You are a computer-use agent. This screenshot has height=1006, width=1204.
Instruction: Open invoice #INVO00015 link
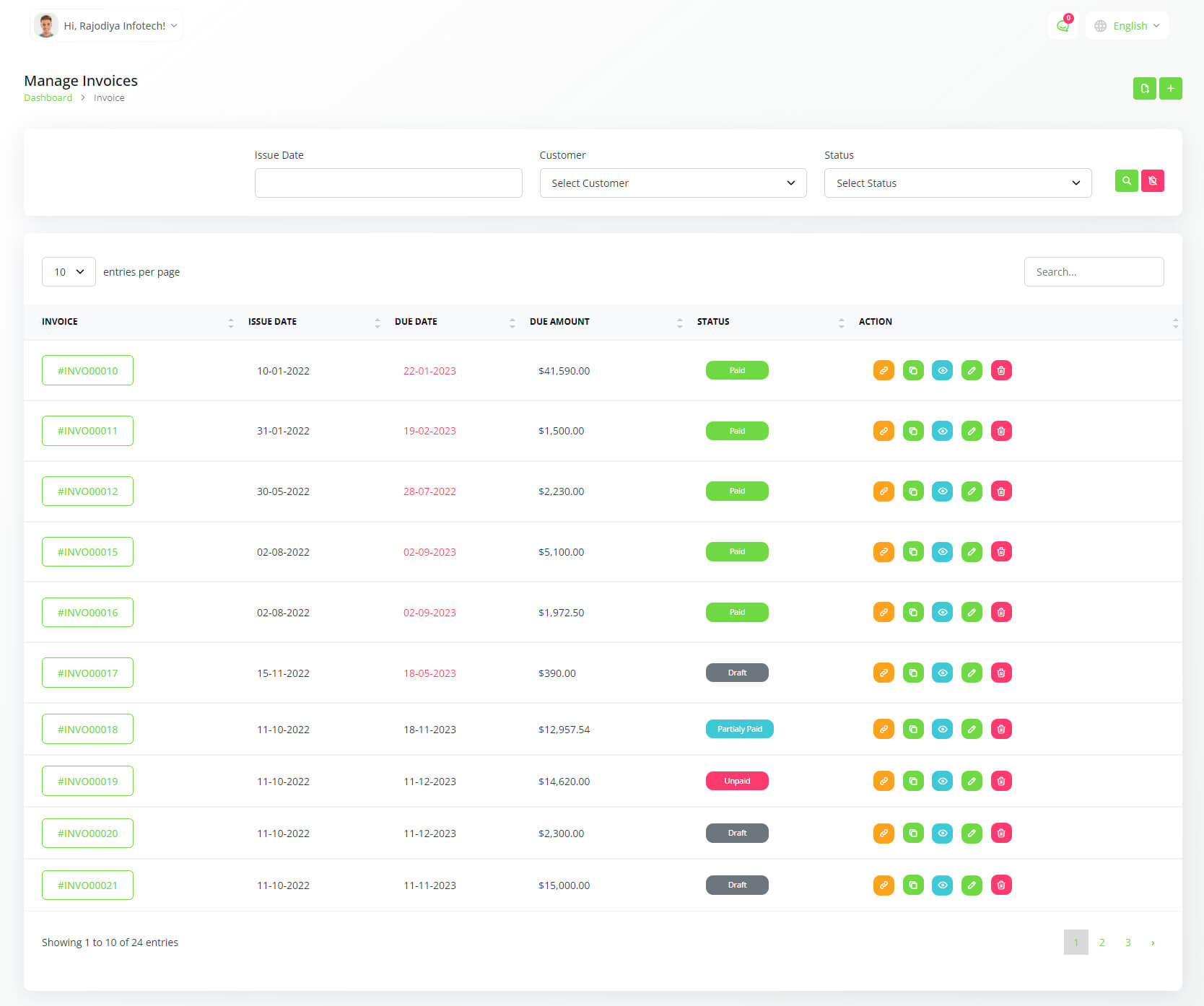(87, 552)
